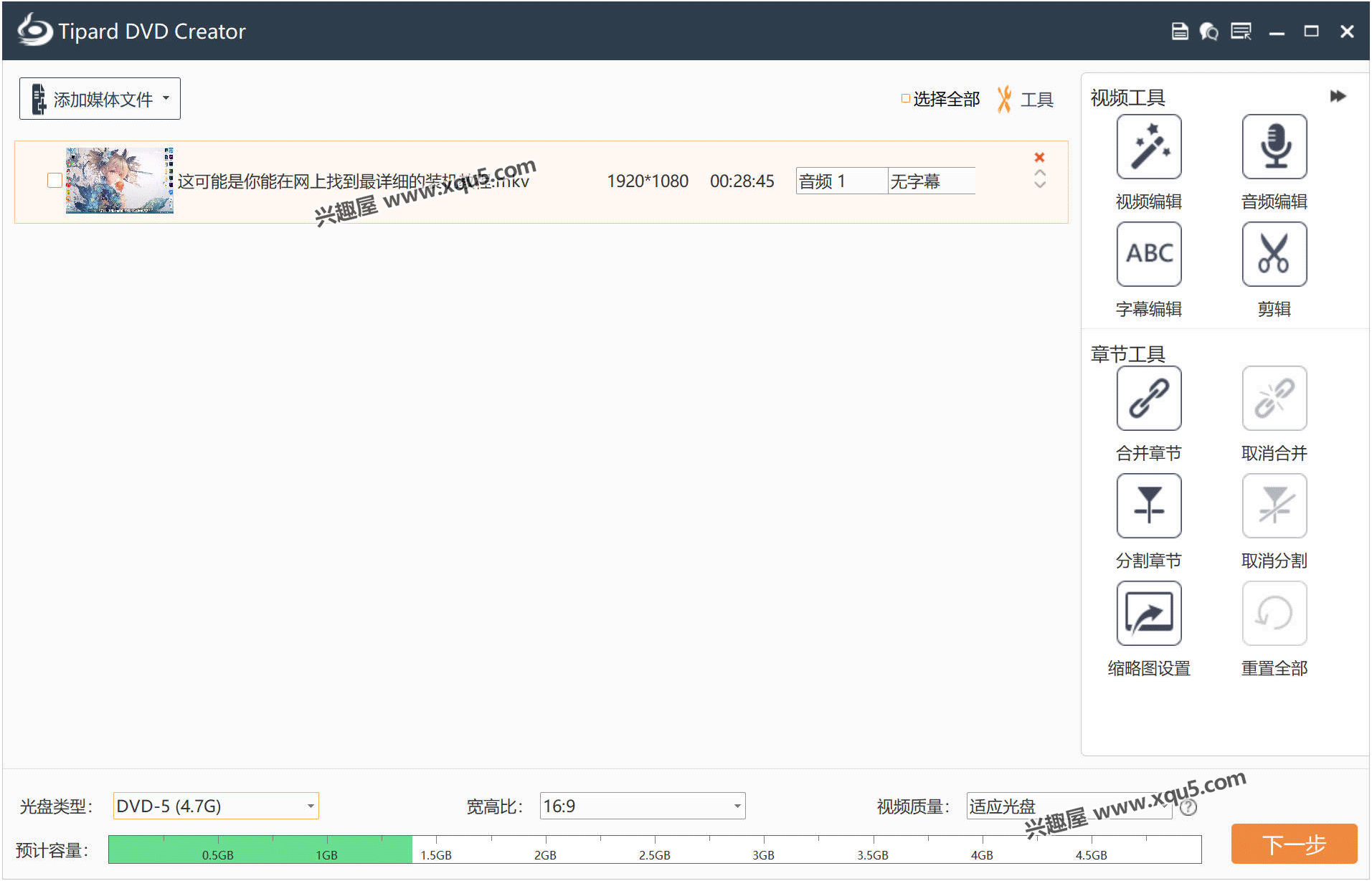Click the orange Next (下一步) button

(x=1293, y=844)
